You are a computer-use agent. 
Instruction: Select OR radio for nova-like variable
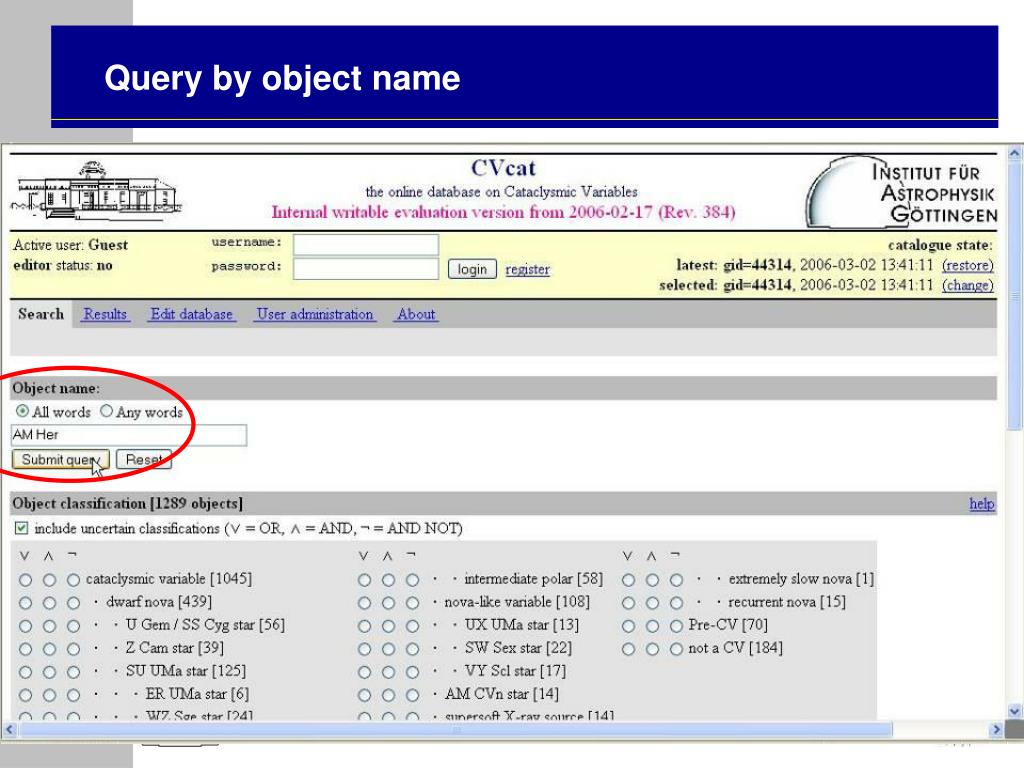click(x=364, y=603)
